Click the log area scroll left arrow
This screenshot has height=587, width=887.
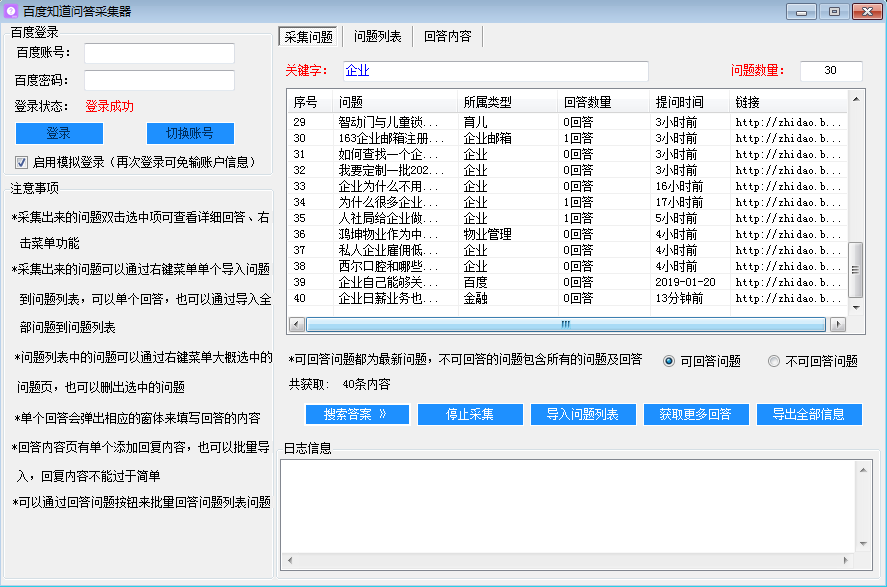(x=290, y=560)
